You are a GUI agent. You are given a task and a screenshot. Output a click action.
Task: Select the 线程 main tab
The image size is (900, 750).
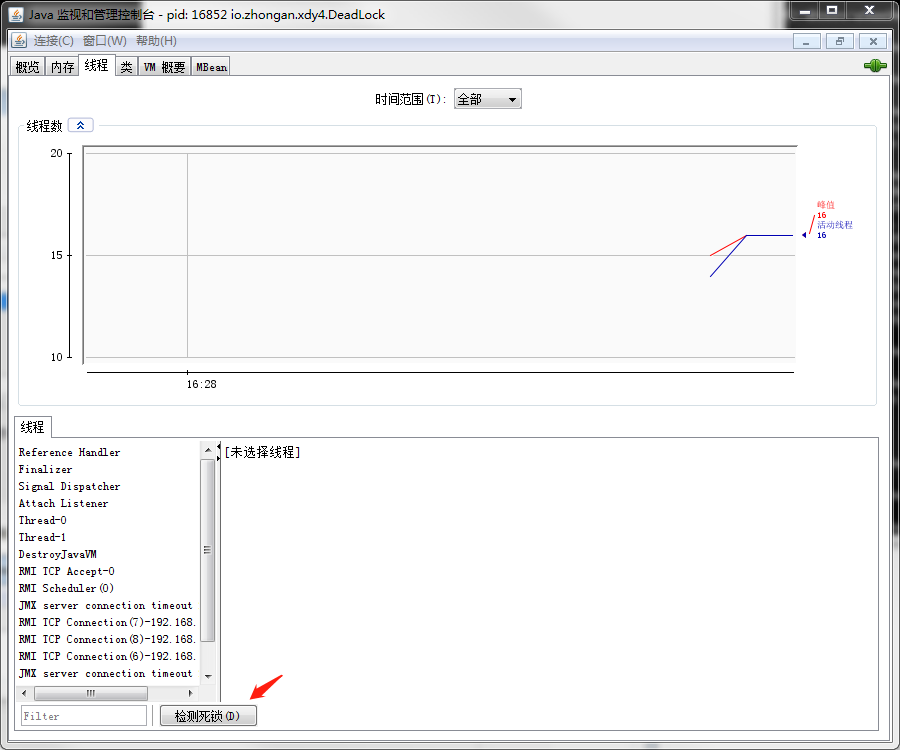coord(96,65)
